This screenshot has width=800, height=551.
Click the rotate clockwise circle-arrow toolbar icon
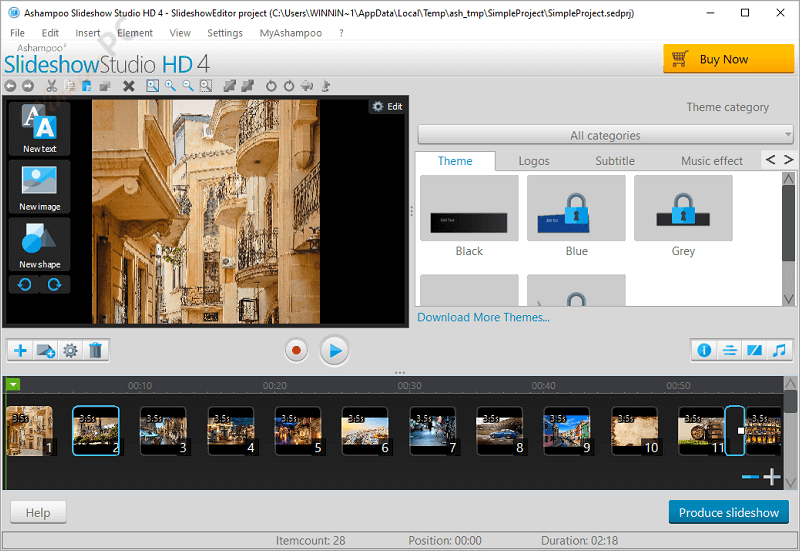click(289, 86)
